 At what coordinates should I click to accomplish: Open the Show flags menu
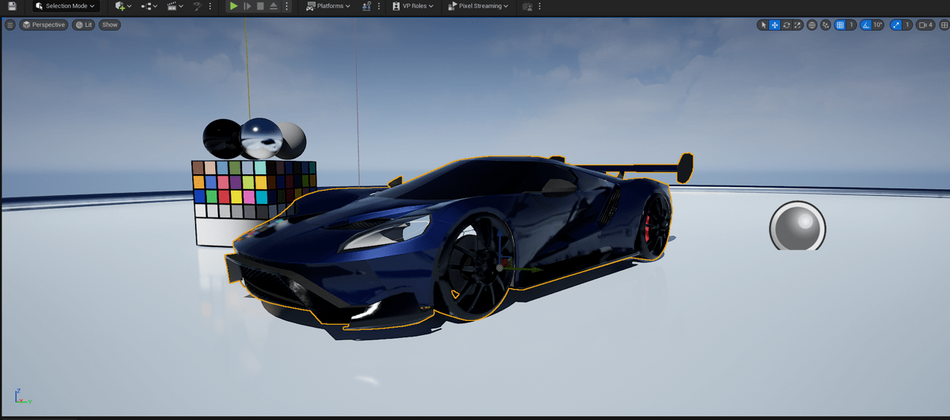point(109,25)
